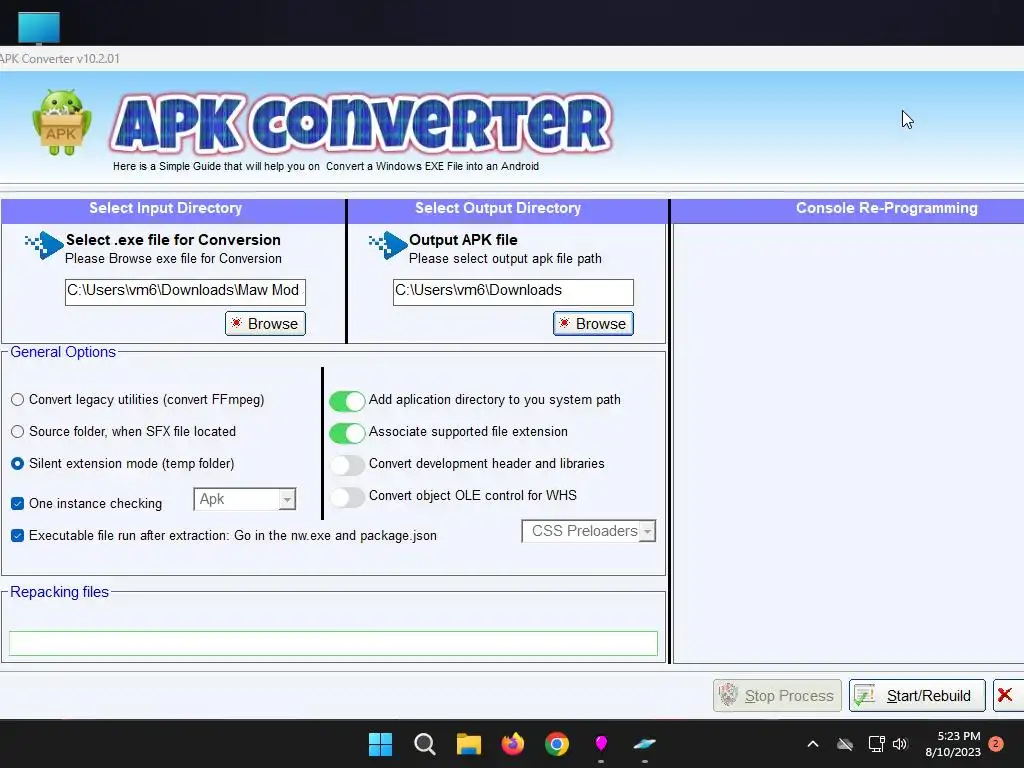
Task: Turn off Associate supported file extension toggle
Action: tap(347, 433)
